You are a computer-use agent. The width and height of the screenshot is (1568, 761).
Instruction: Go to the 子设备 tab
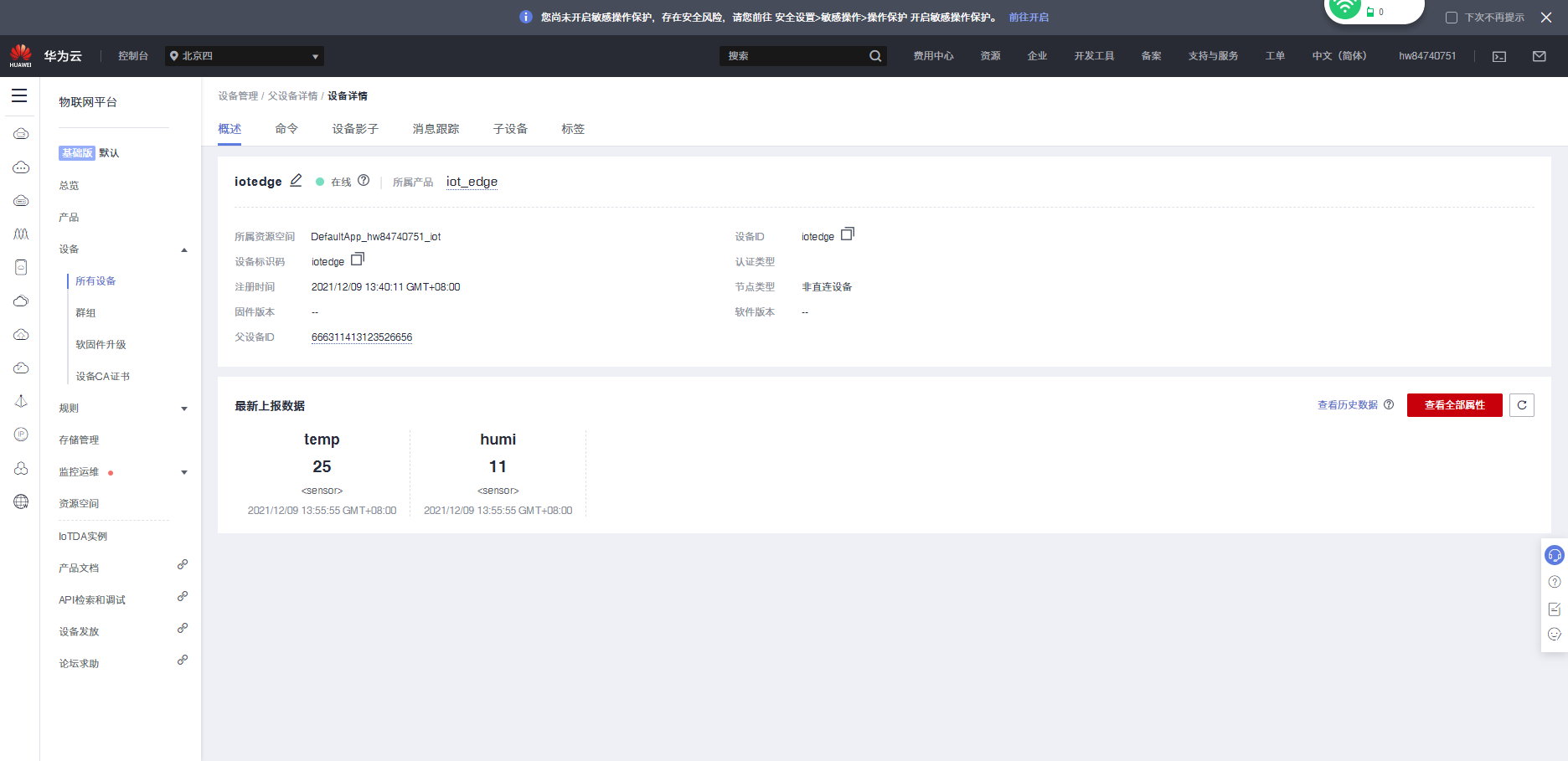tap(510, 129)
